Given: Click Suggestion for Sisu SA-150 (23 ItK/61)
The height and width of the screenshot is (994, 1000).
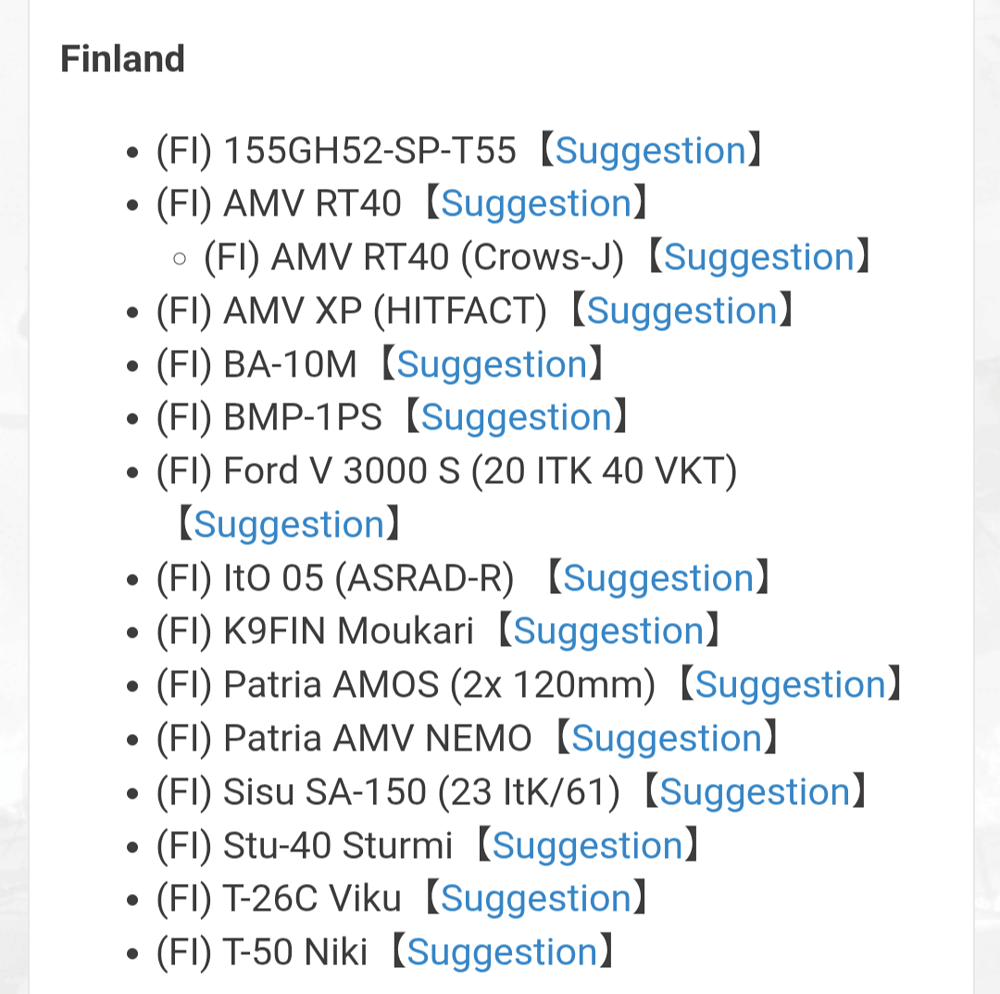Looking at the screenshot, I should tap(755, 792).
